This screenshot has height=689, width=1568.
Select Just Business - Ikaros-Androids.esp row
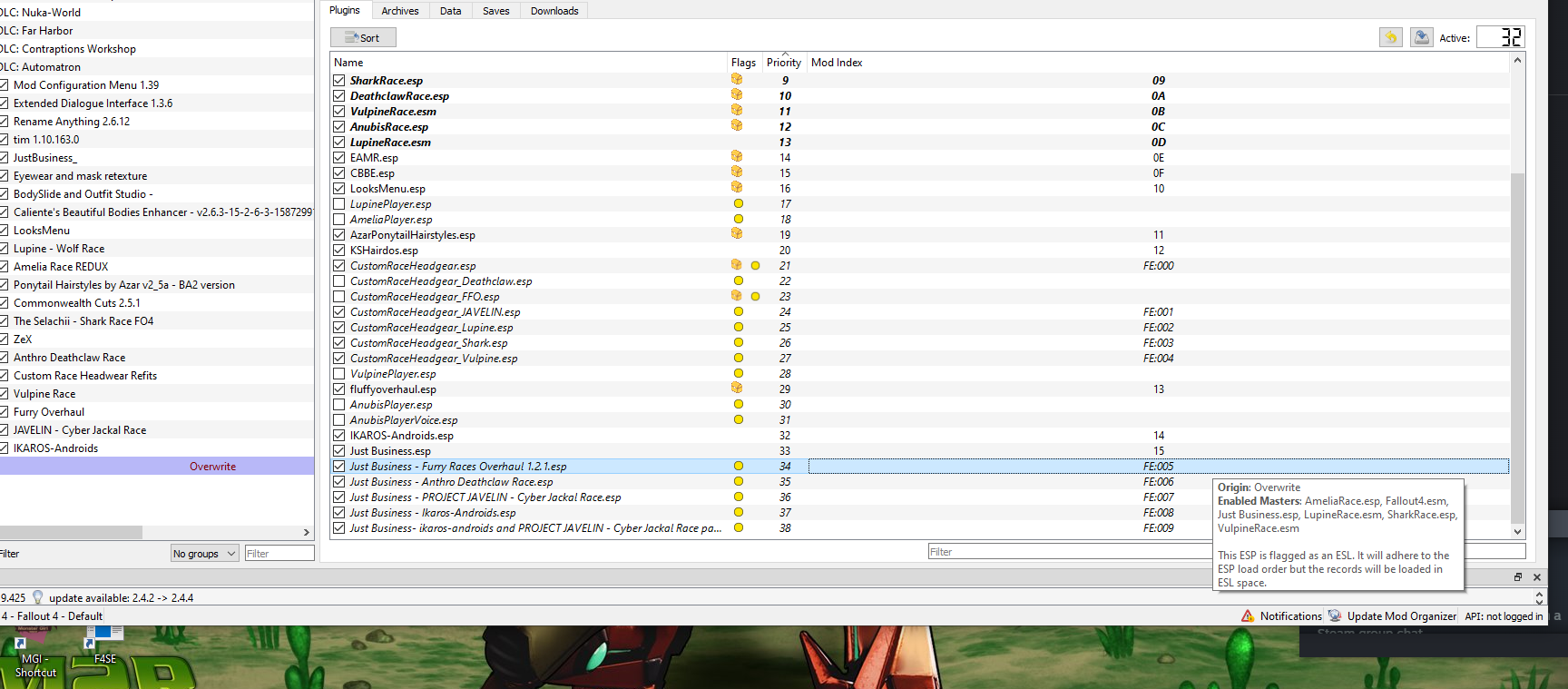(x=920, y=512)
